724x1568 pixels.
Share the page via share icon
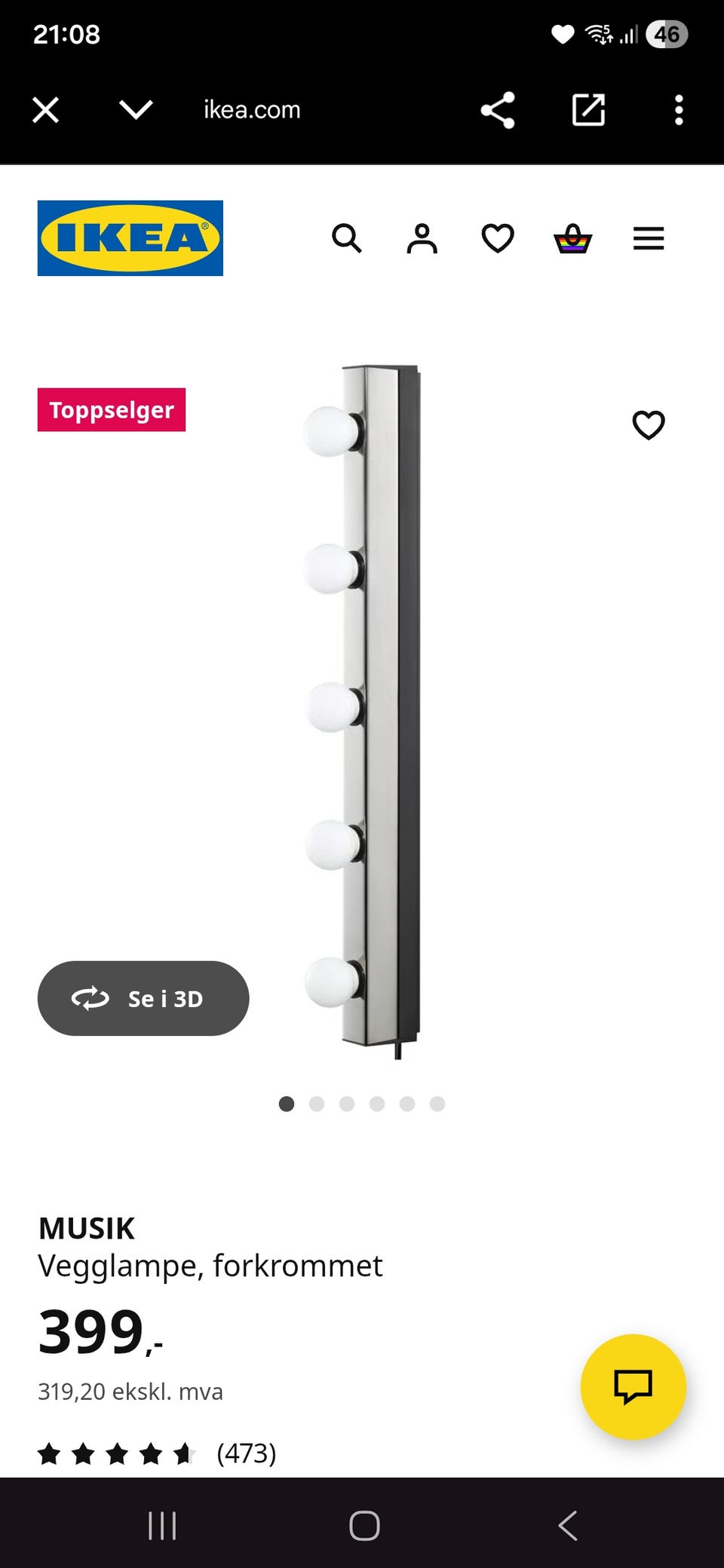498,110
